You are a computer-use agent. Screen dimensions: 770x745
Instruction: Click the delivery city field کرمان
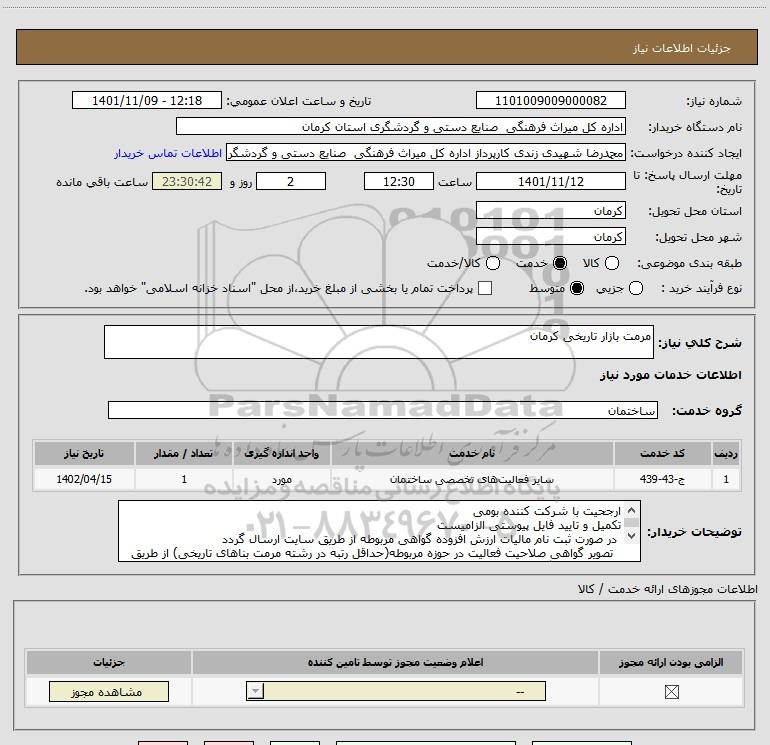pyautogui.click(x=550, y=237)
